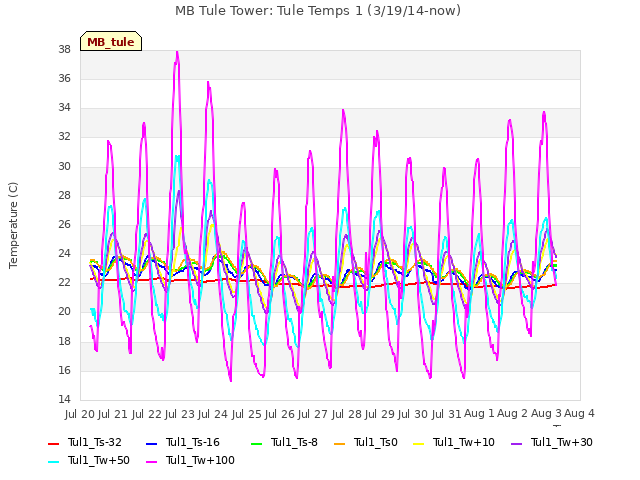Screen dimensions: 640x480
Task: Click the highest magenta peak near 38
Action: 177,53
